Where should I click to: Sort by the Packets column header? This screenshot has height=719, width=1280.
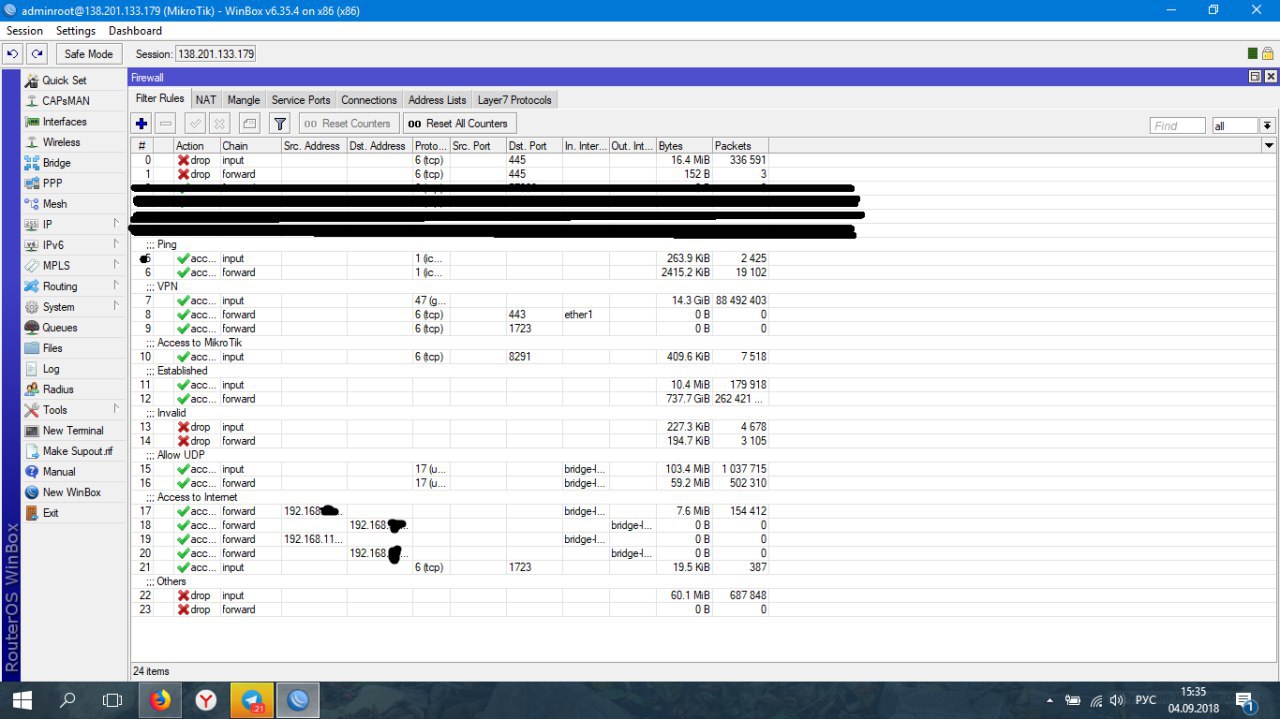[740, 146]
